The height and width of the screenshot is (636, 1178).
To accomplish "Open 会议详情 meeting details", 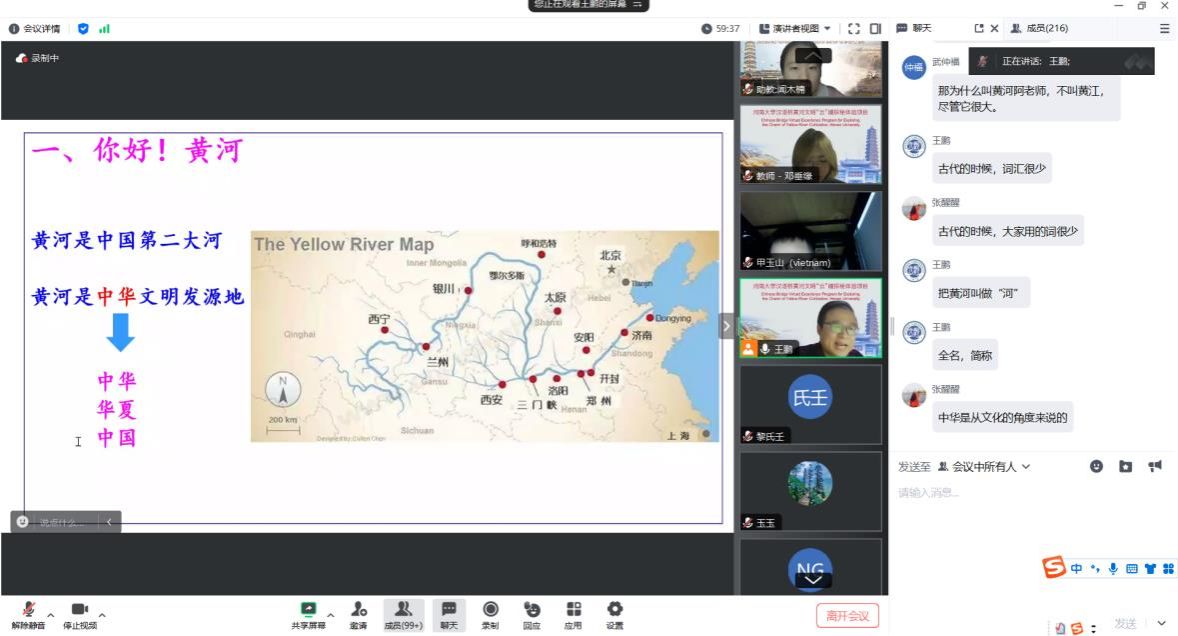I will [35, 29].
